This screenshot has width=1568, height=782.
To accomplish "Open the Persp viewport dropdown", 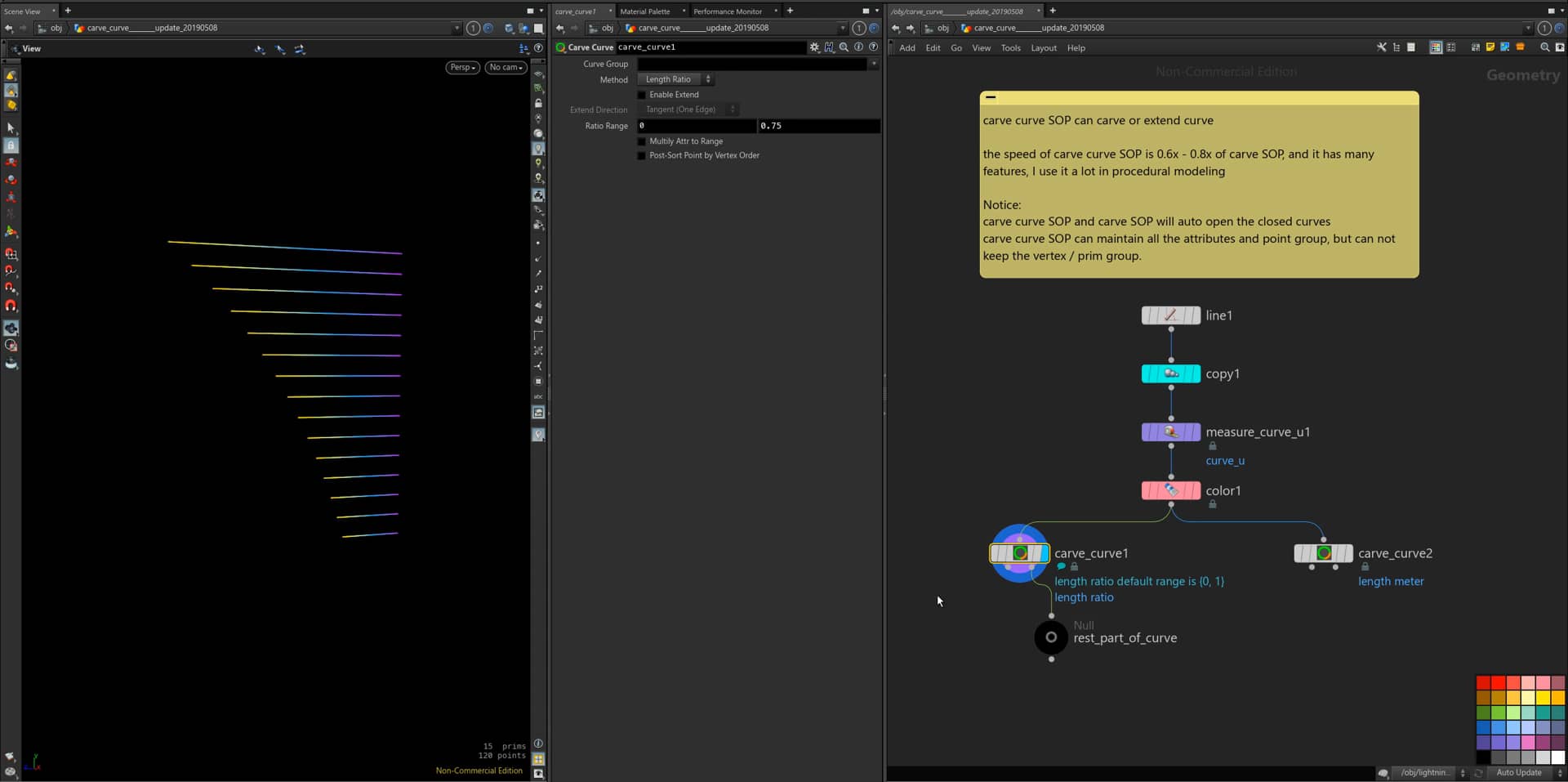I will (462, 67).
